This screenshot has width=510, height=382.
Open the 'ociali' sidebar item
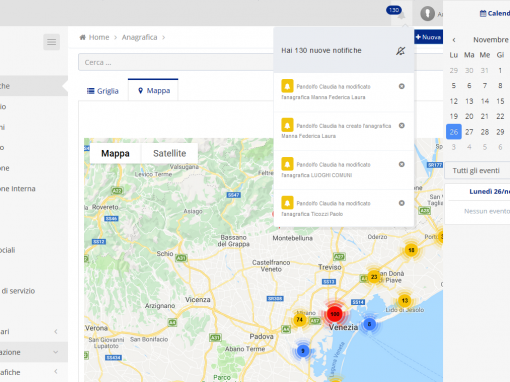point(8,250)
